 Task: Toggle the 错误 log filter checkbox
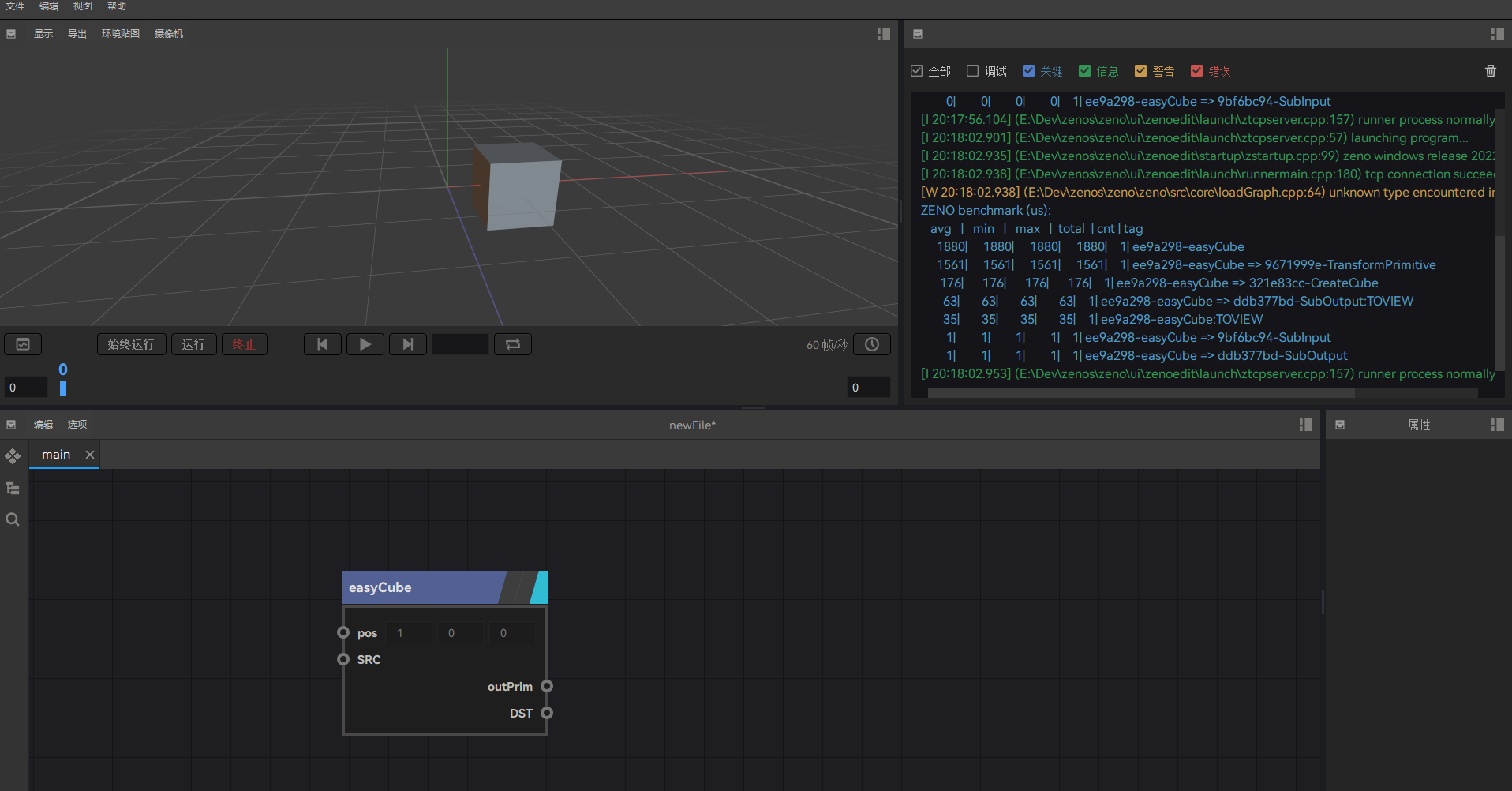point(1197,71)
